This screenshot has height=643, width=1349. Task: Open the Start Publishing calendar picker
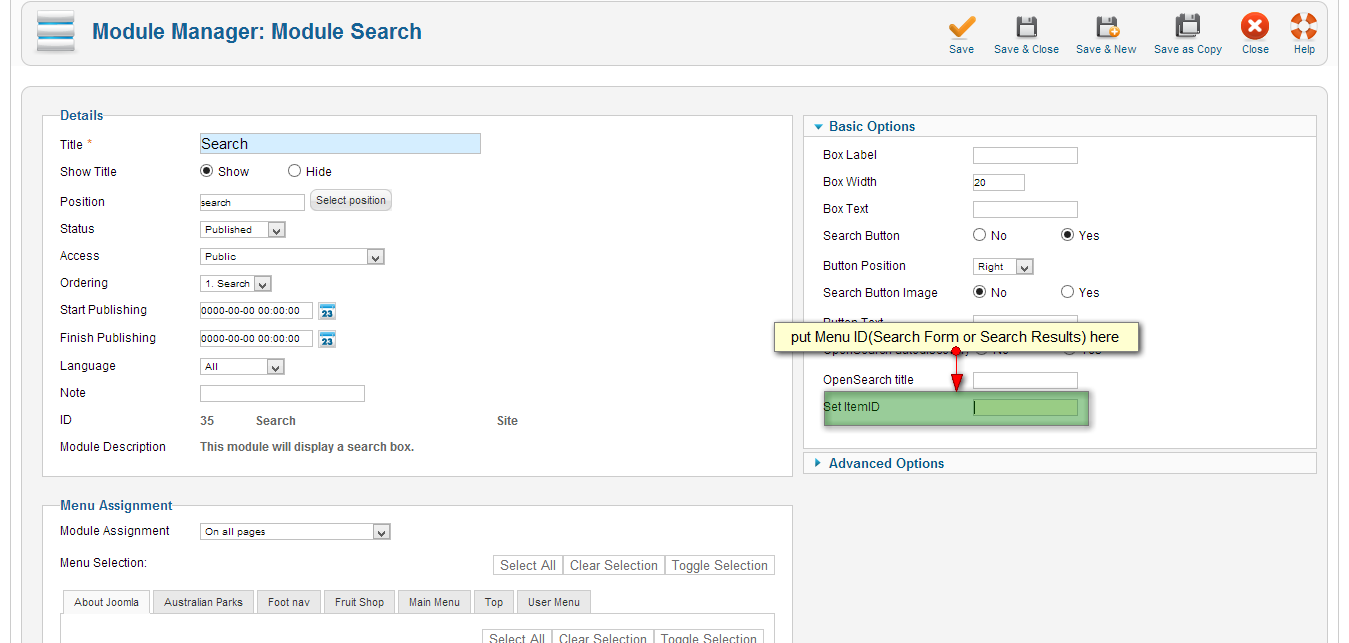[x=325, y=310]
